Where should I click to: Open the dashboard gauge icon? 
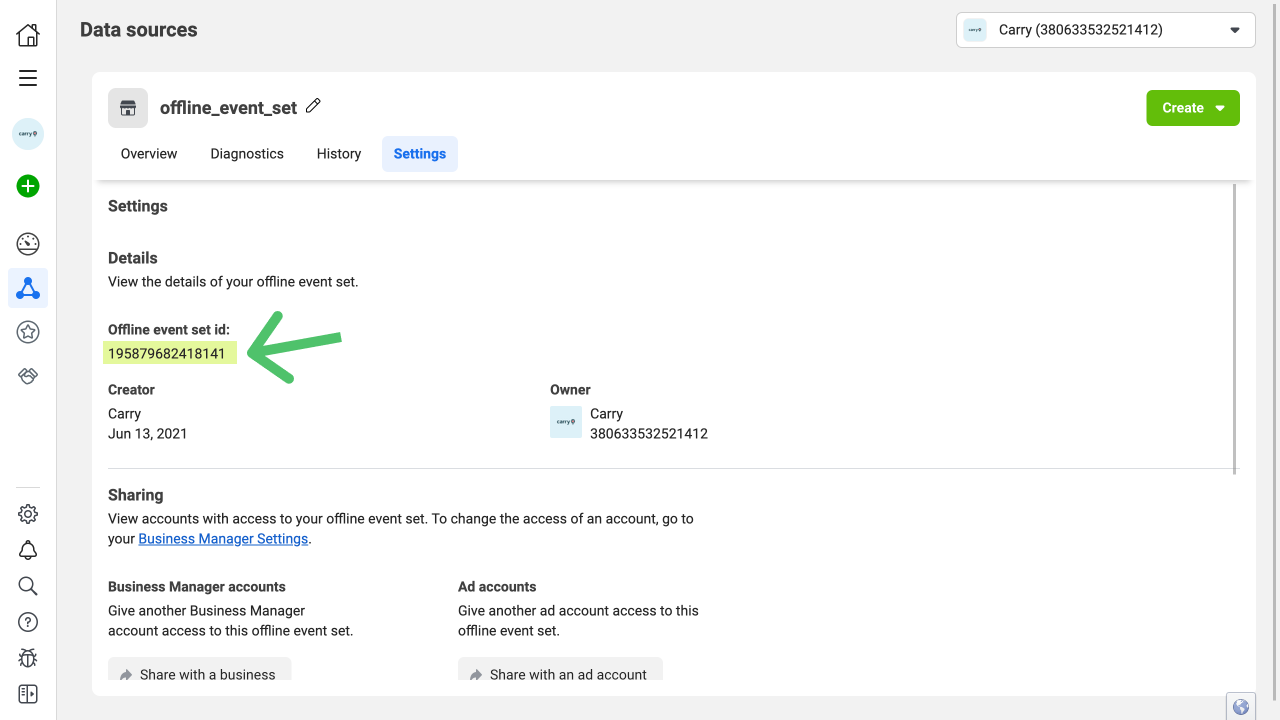pyautogui.click(x=28, y=243)
